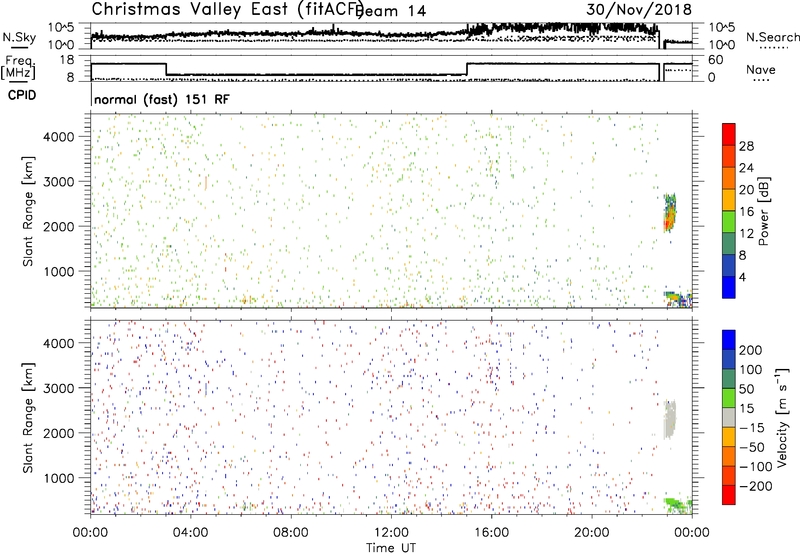Click the blue segment of Power color bar
Viewport: 800px width, 554px height.
pyautogui.click(x=729, y=287)
